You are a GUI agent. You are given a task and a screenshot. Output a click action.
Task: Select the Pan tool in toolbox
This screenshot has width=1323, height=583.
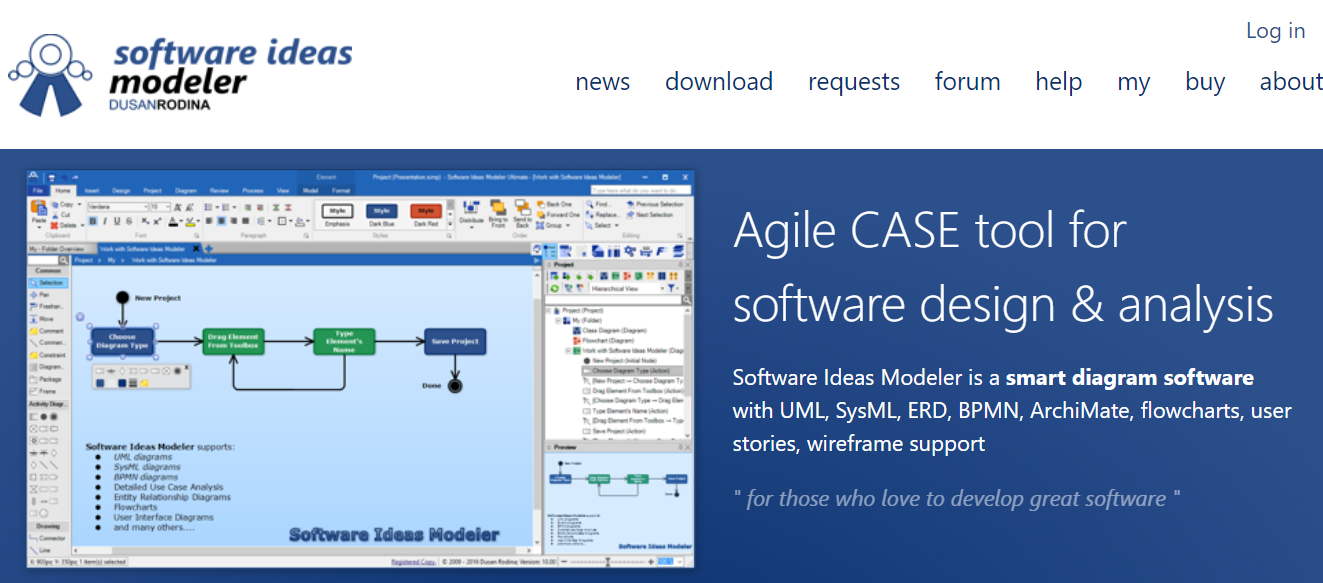(x=40, y=295)
